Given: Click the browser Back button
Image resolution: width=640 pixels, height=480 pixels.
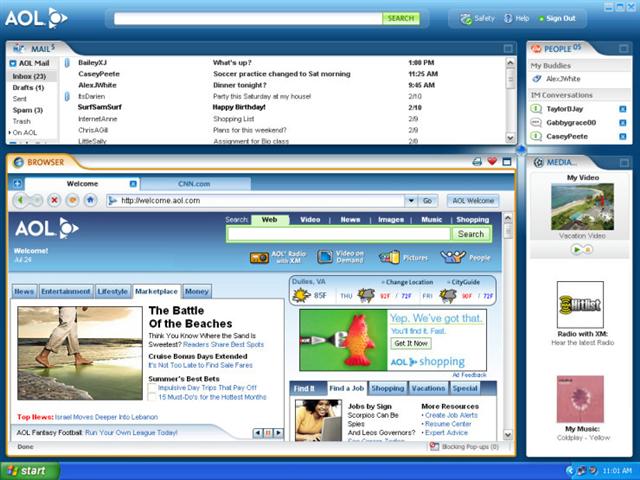Looking at the screenshot, I should pyautogui.click(x=20, y=200).
